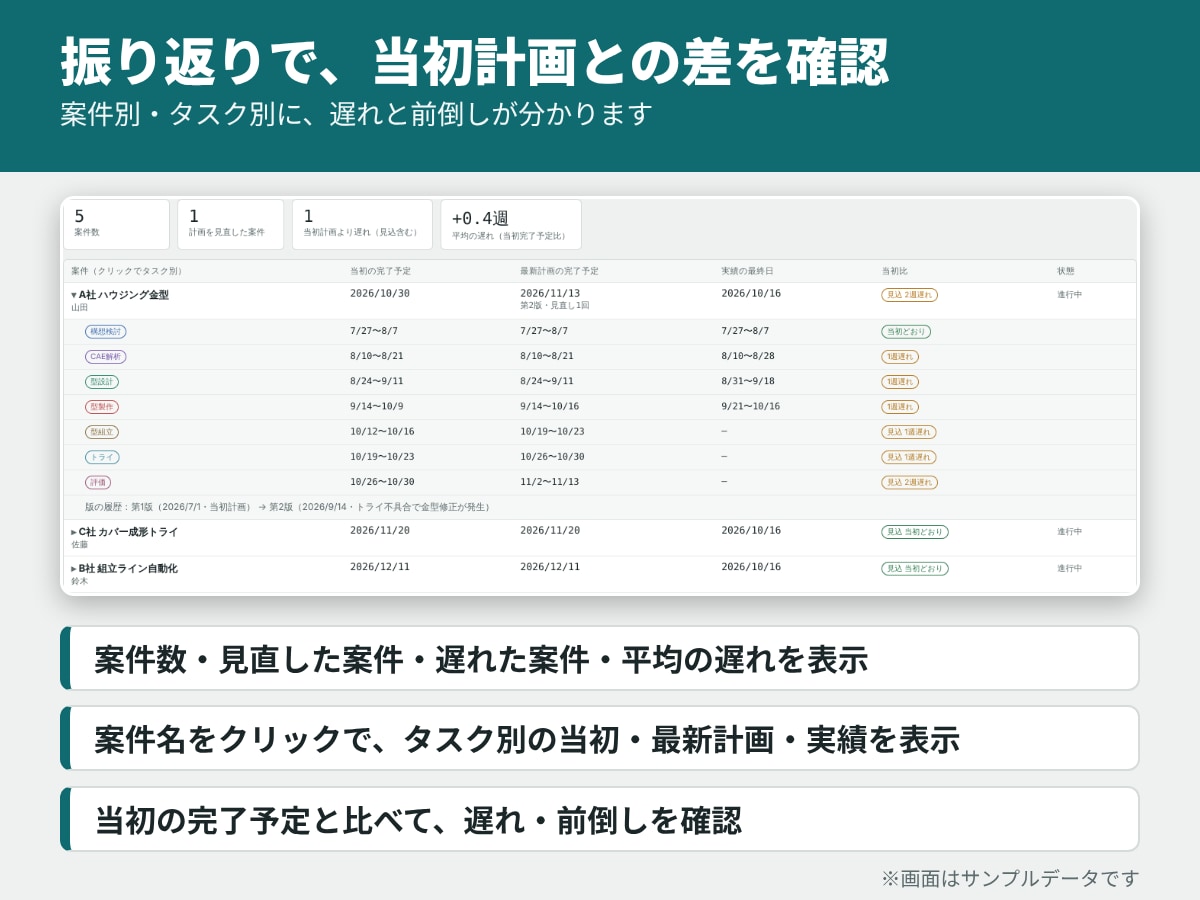Click the 案件数 summary card showing 5
Viewport: 1200px width, 900px height.
117,224
